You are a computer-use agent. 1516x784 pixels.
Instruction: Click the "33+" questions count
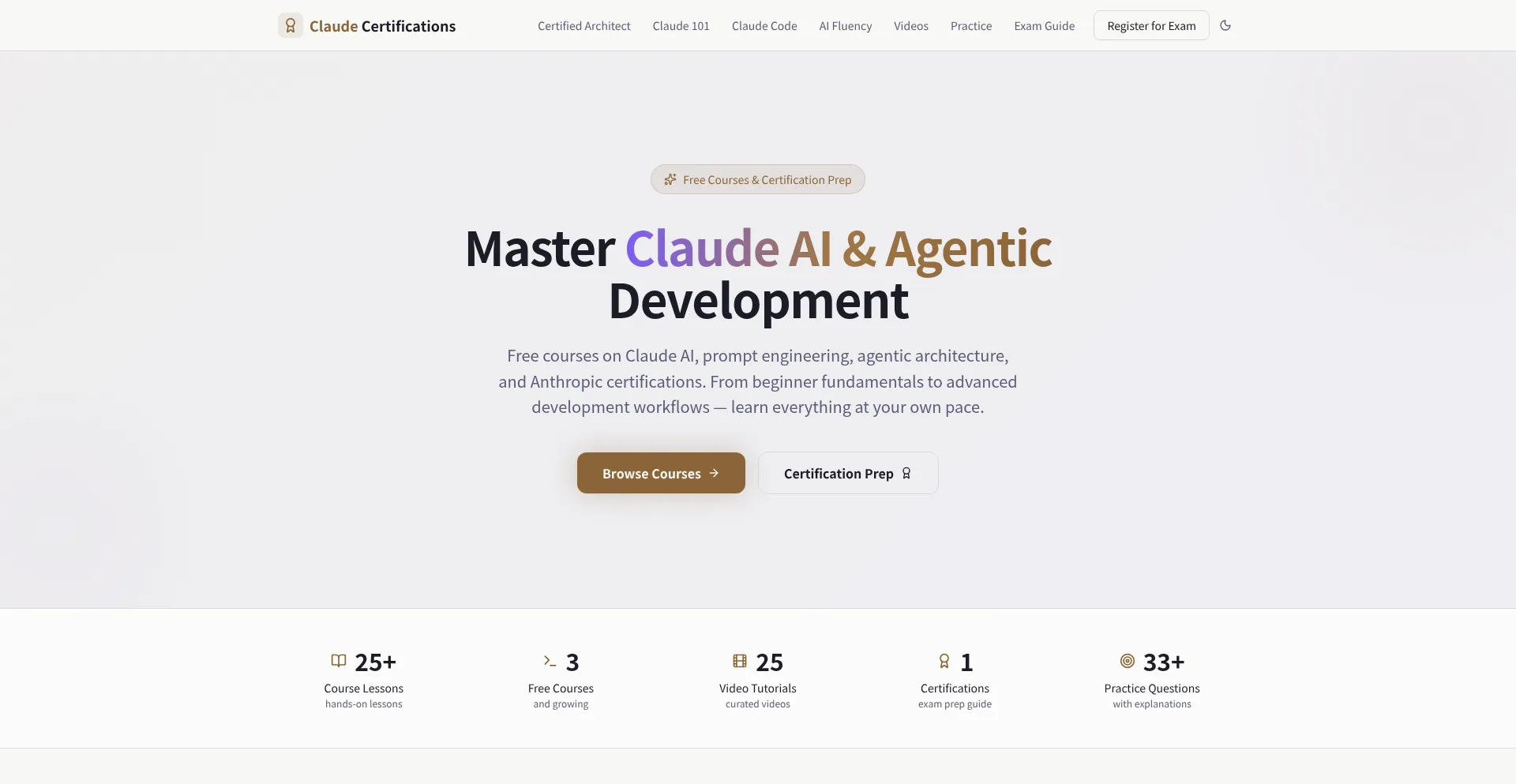(1164, 662)
